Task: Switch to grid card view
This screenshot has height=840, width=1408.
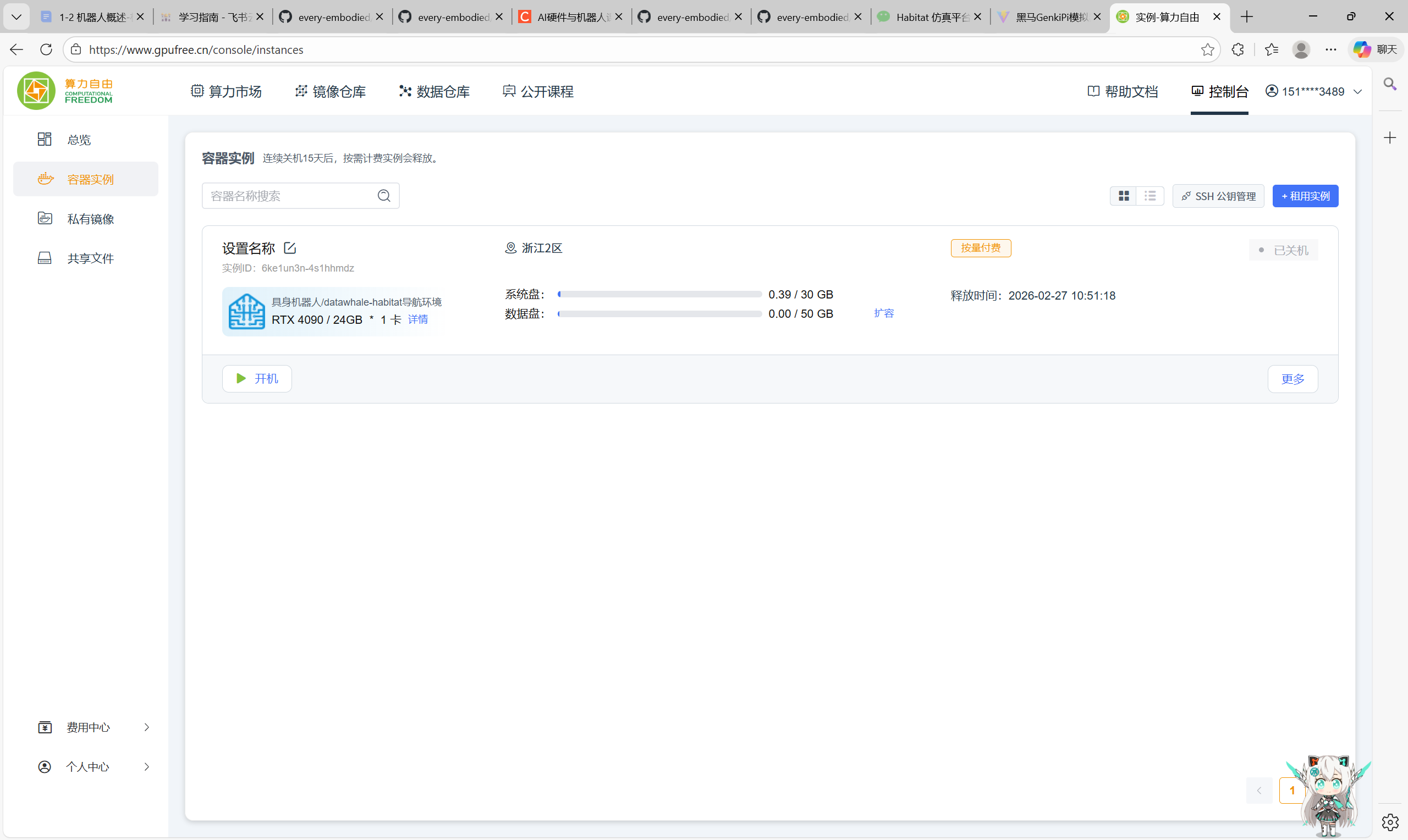Action: [x=1123, y=196]
